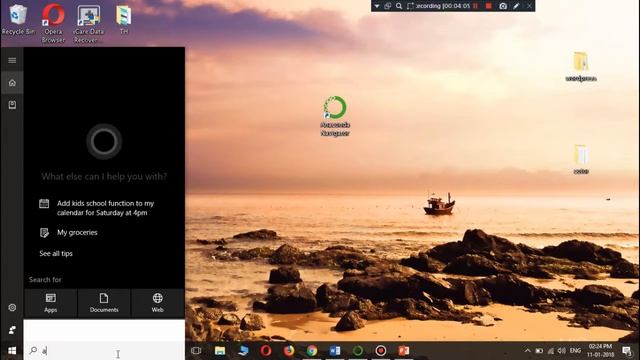Select the iCare Data Recovery desktop shortcut
The height and width of the screenshot is (360, 640).
click(x=88, y=24)
